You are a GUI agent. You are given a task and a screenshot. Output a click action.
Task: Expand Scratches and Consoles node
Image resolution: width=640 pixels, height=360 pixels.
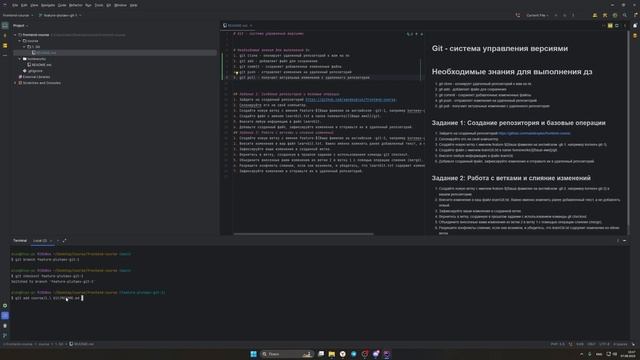[x=16, y=83]
